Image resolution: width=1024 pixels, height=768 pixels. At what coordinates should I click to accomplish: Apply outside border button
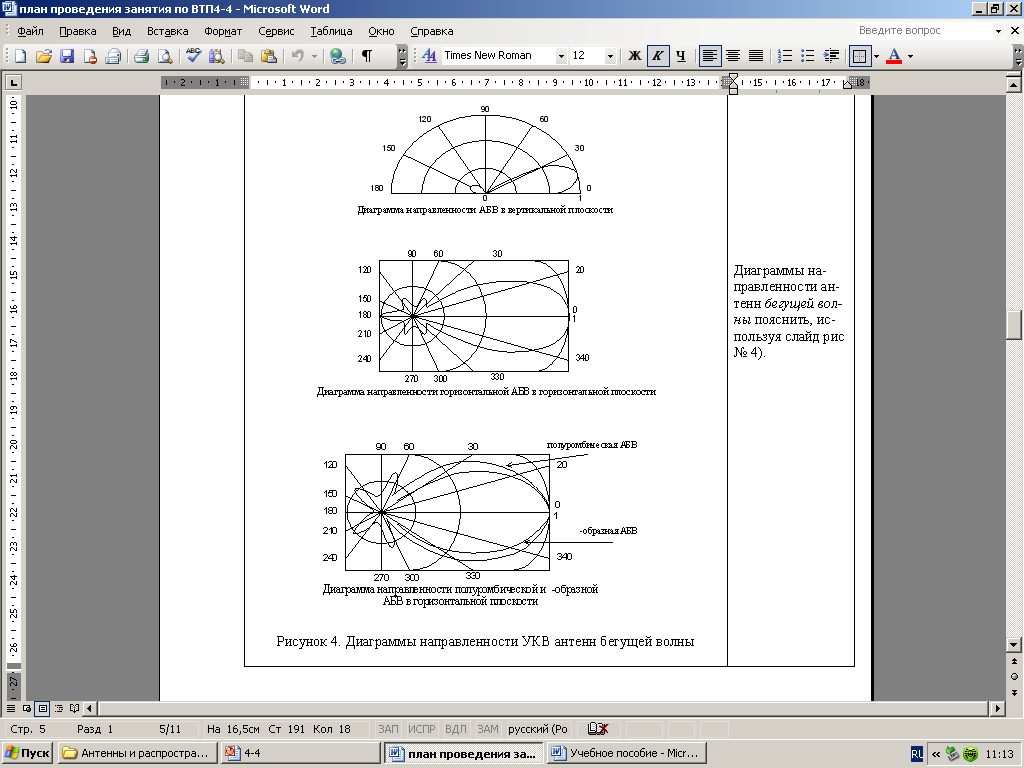click(860, 56)
